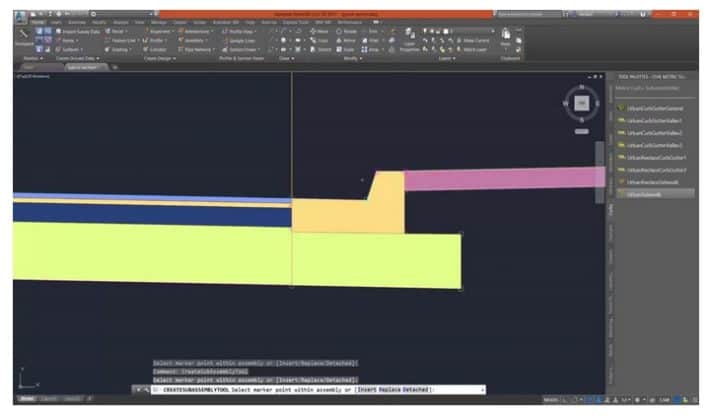709x420 pixels.
Task: Select the Mirror tool
Action: [346, 41]
